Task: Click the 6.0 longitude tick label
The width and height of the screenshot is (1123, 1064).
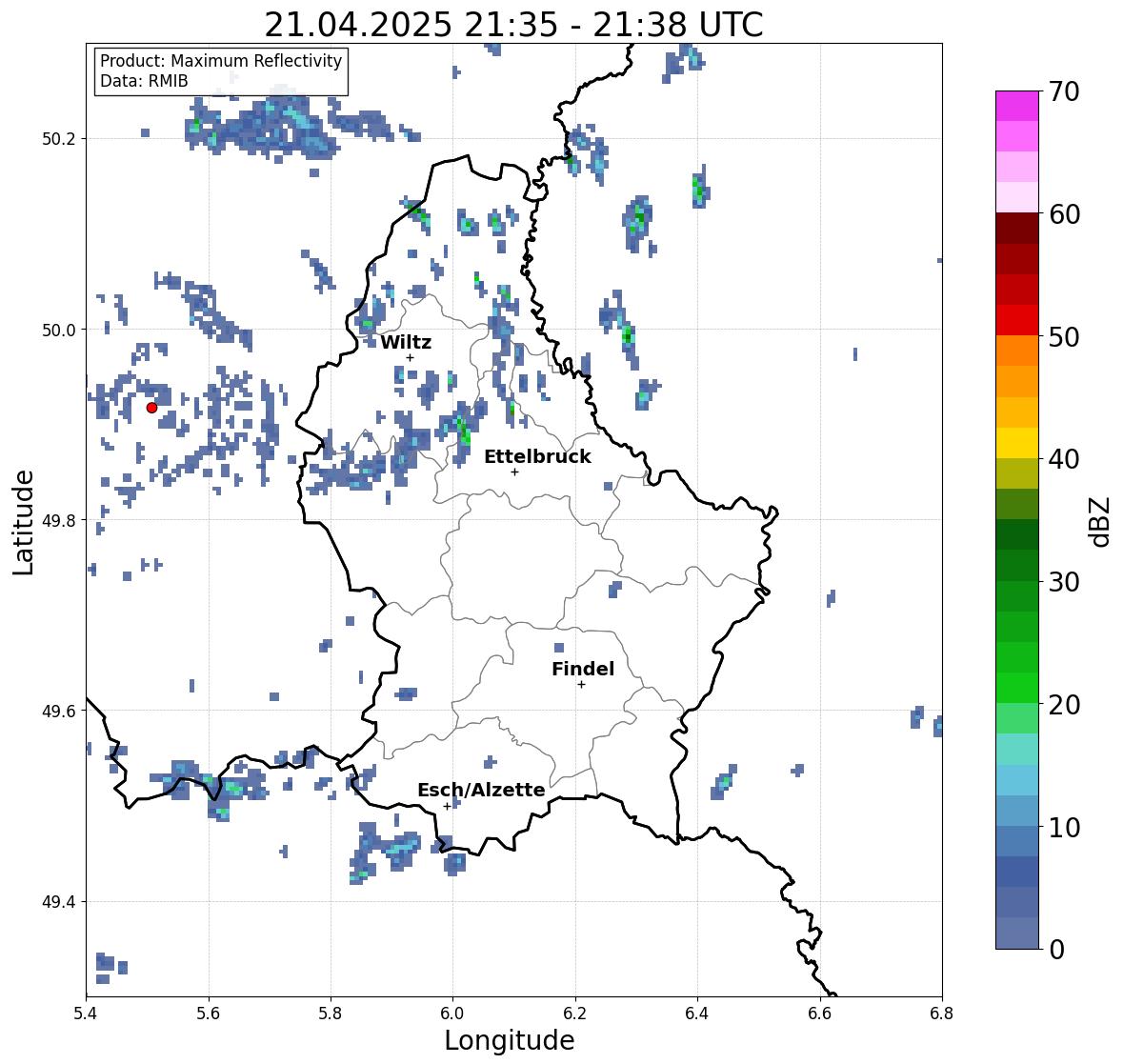Action: 452,1014
